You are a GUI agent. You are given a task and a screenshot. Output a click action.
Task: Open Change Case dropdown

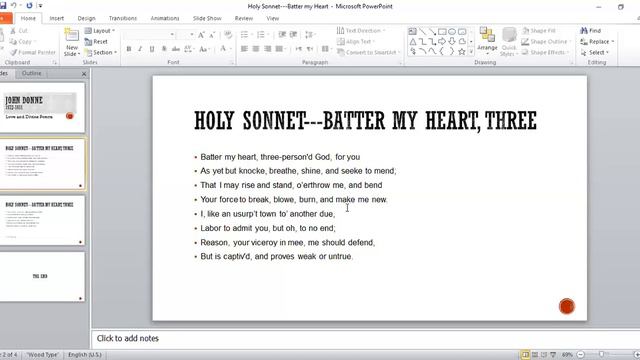[x=203, y=49]
